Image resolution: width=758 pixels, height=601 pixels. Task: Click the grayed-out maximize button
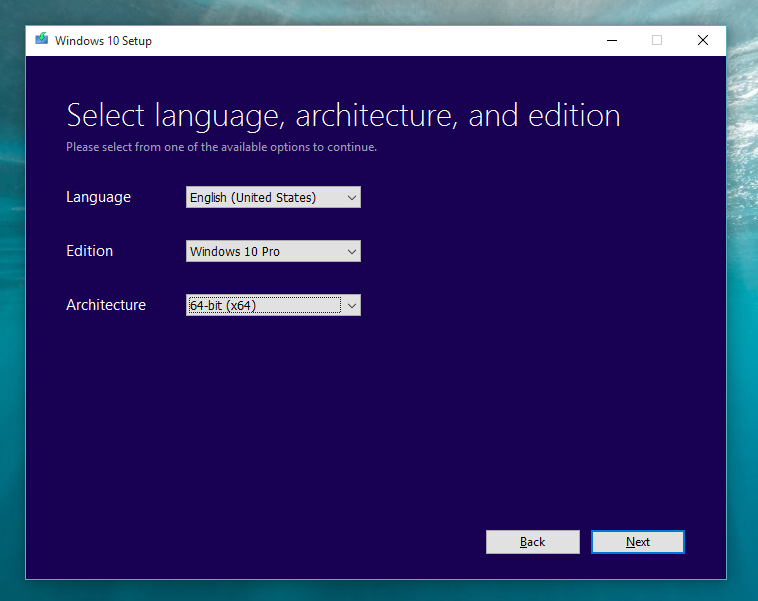657,40
